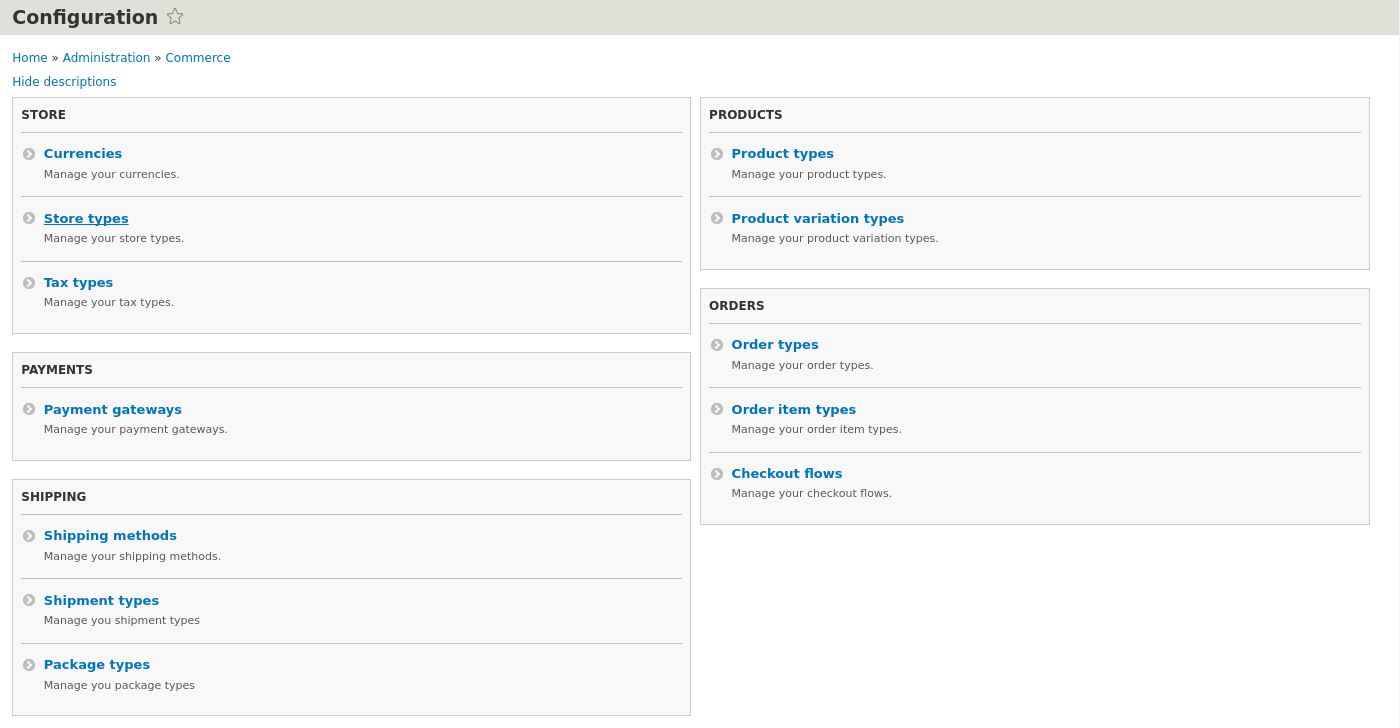Click the arrow icon beside Payment gateways
This screenshot has width=1400, height=728.
[x=29, y=409]
